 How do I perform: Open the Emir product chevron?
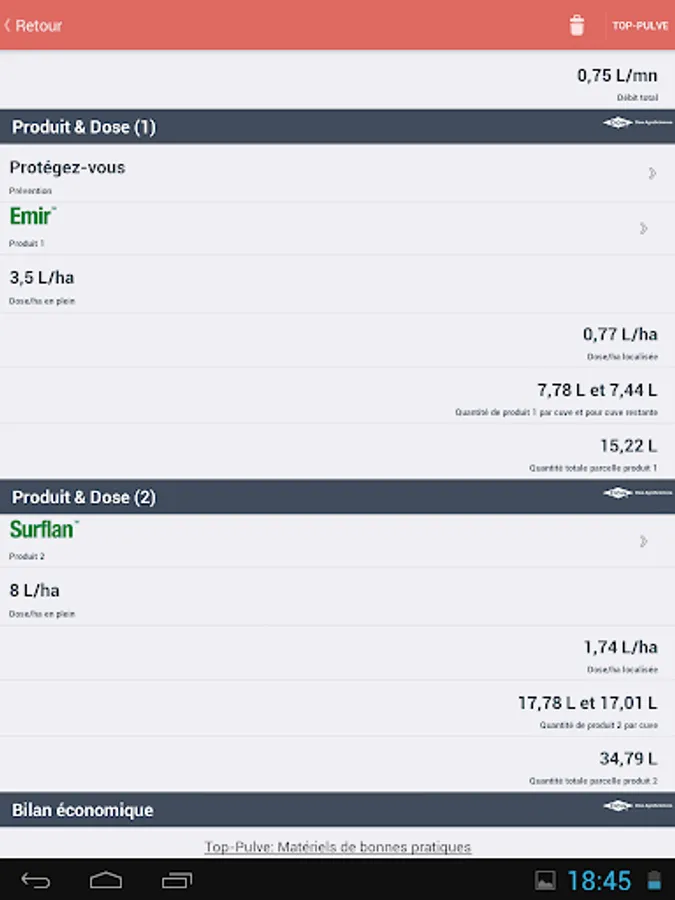[x=644, y=228]
